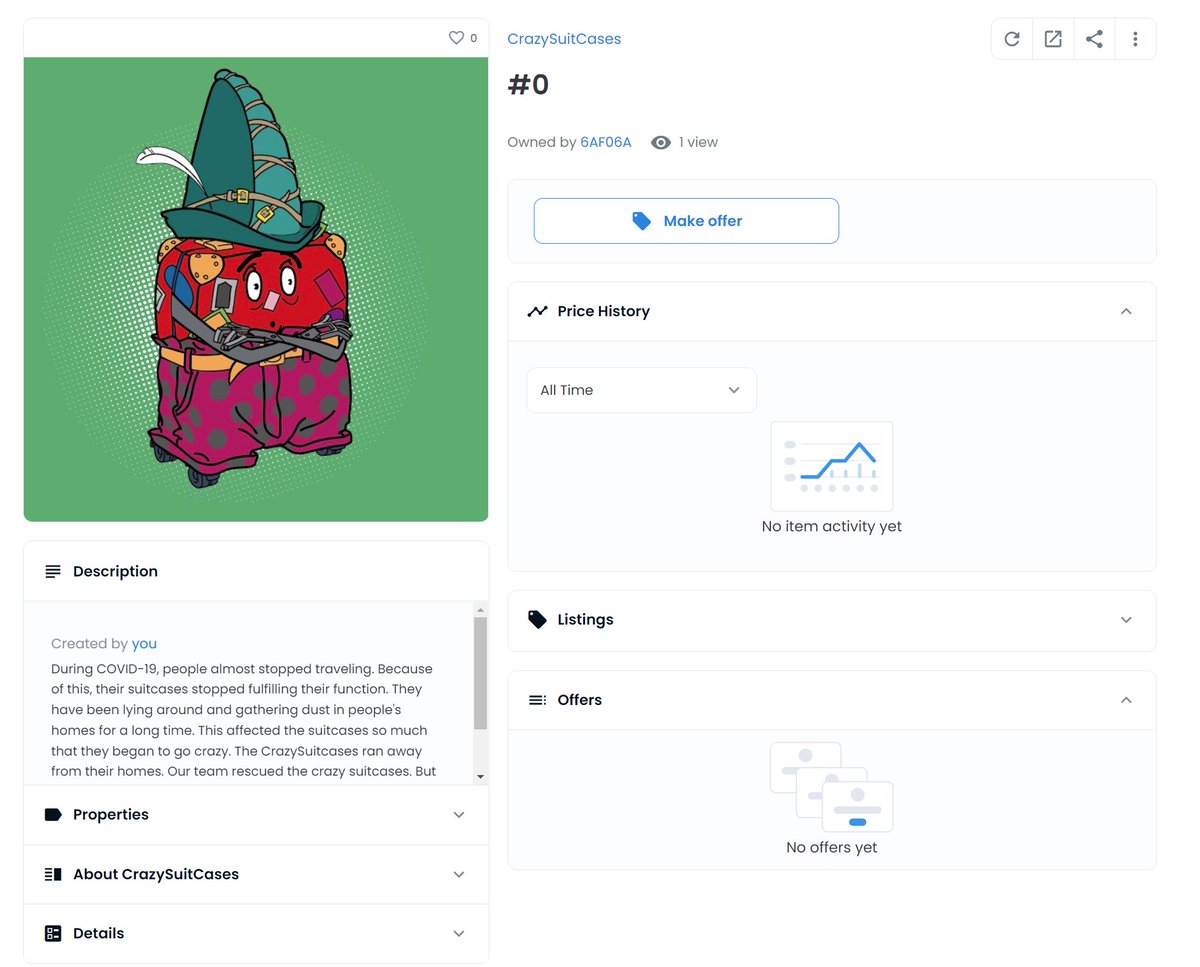Image resolution: width=1200 pixels, height=967 pixels.
Task: Click the description scrollbar thumb
Action: pyautogui.click(x=480, y=674)
